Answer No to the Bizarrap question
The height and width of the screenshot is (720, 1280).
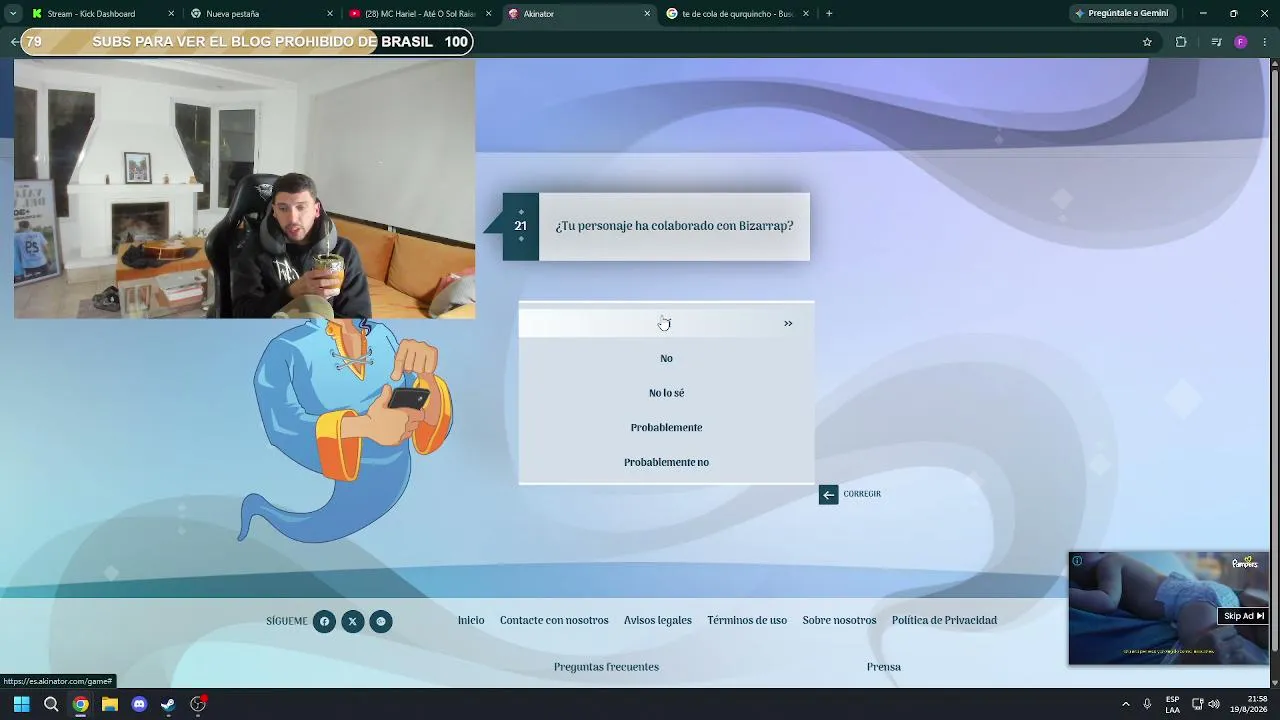[666, 358]
